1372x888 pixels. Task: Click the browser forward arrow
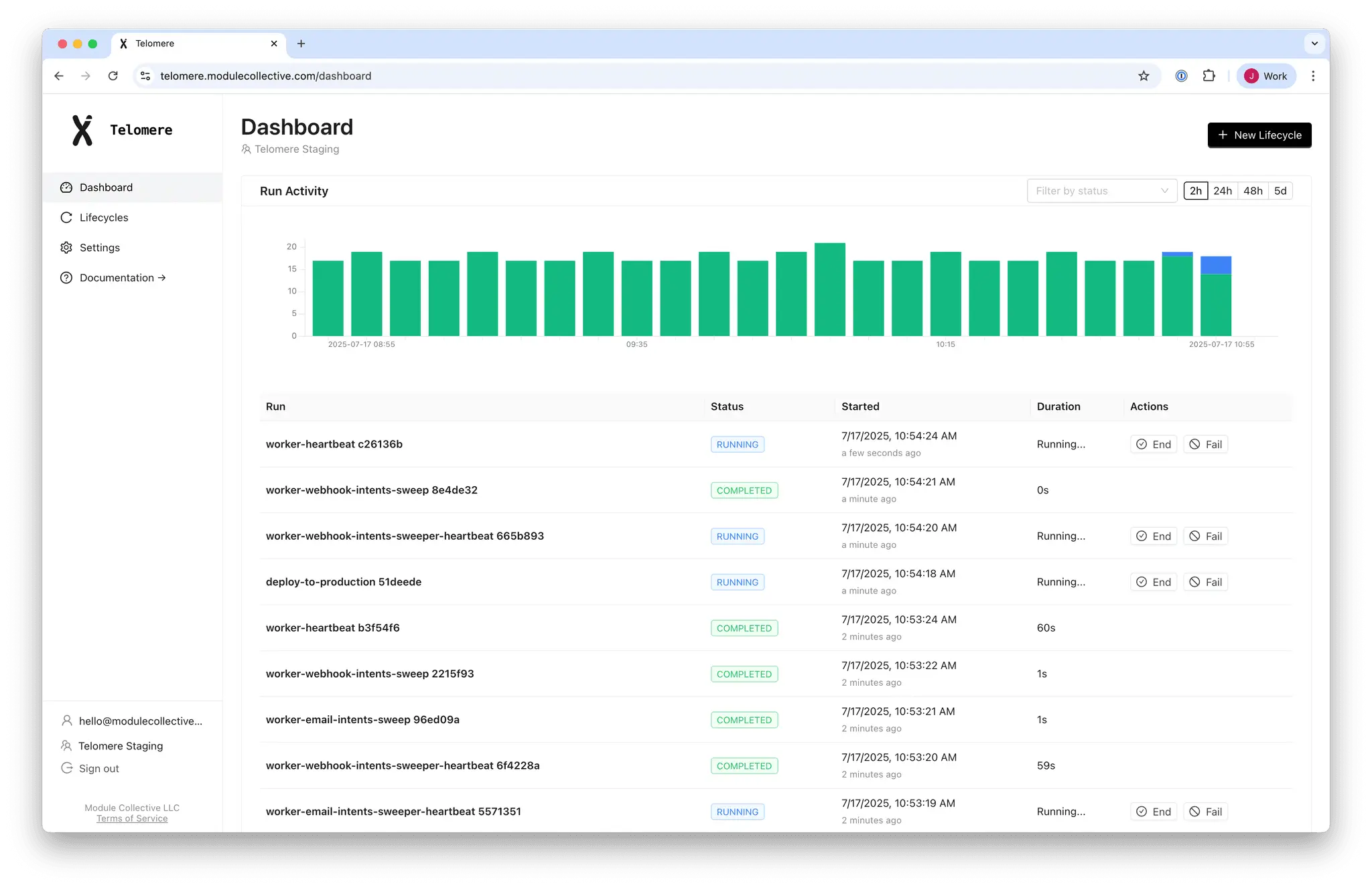pyautogui.click(x=86, y=76)
